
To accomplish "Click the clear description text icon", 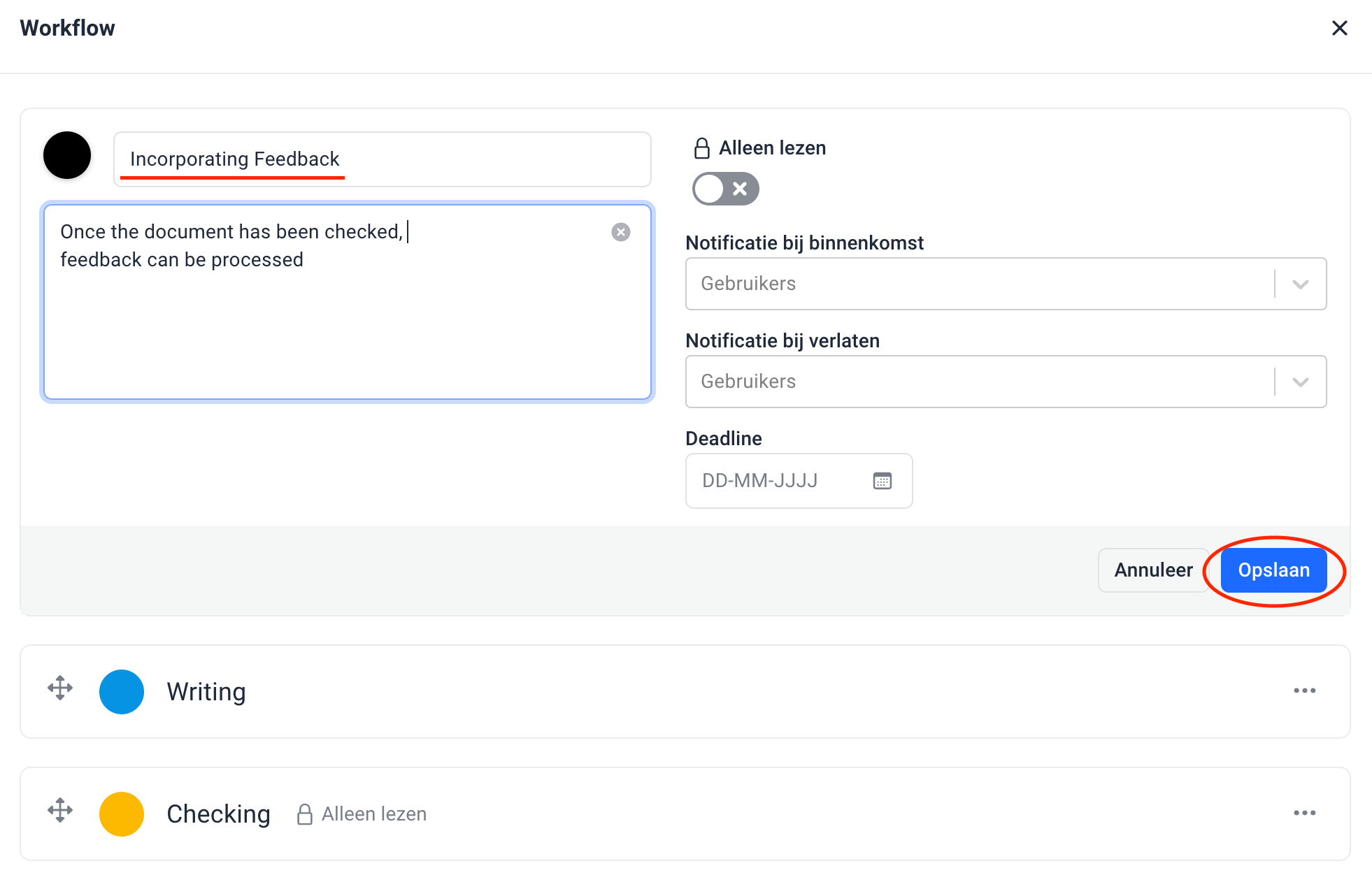I will pos(620,232).
